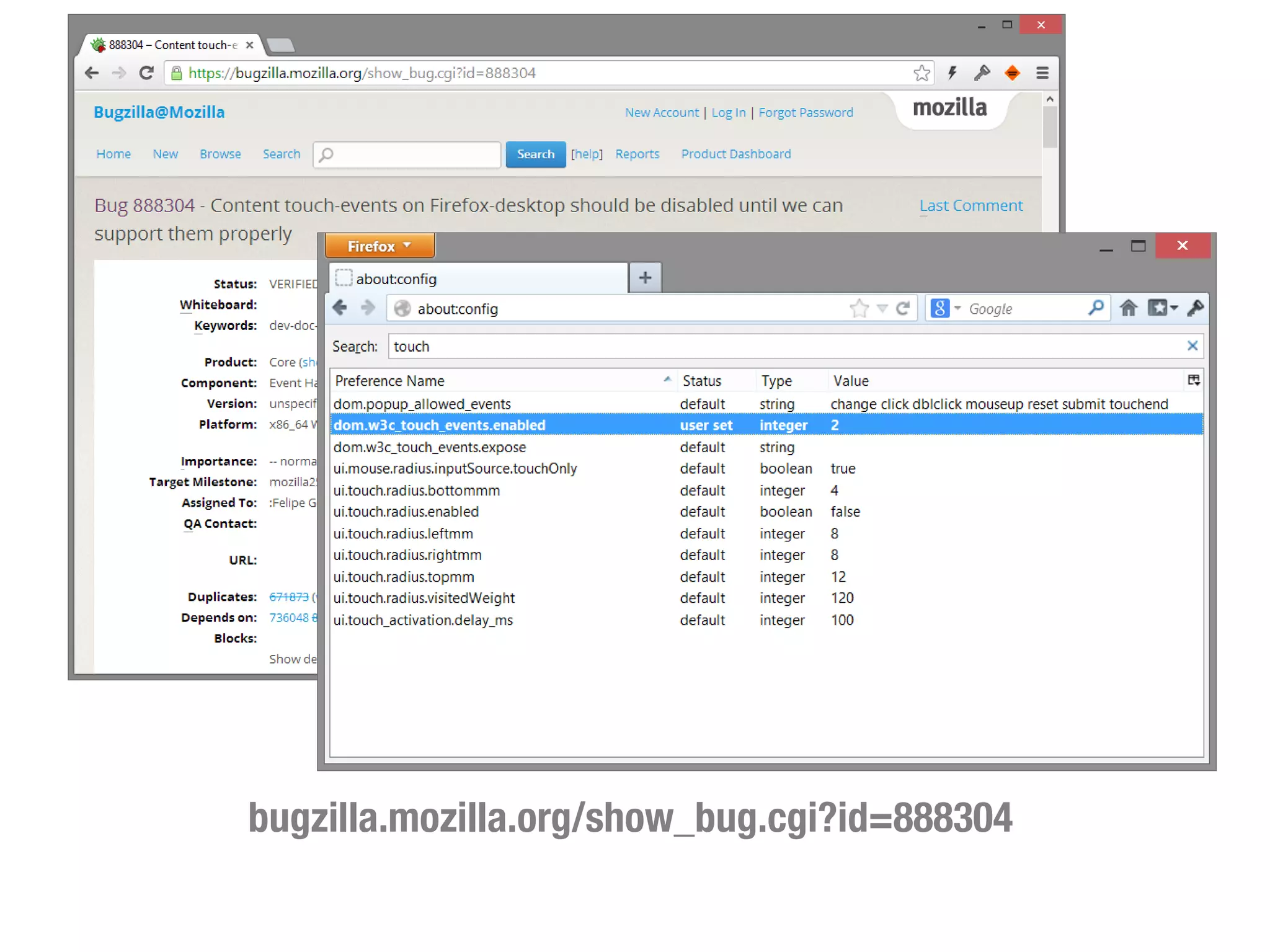Open the Bugzilla@Mozilla home link
The image size is (1270, 952).
click(159, 112)
